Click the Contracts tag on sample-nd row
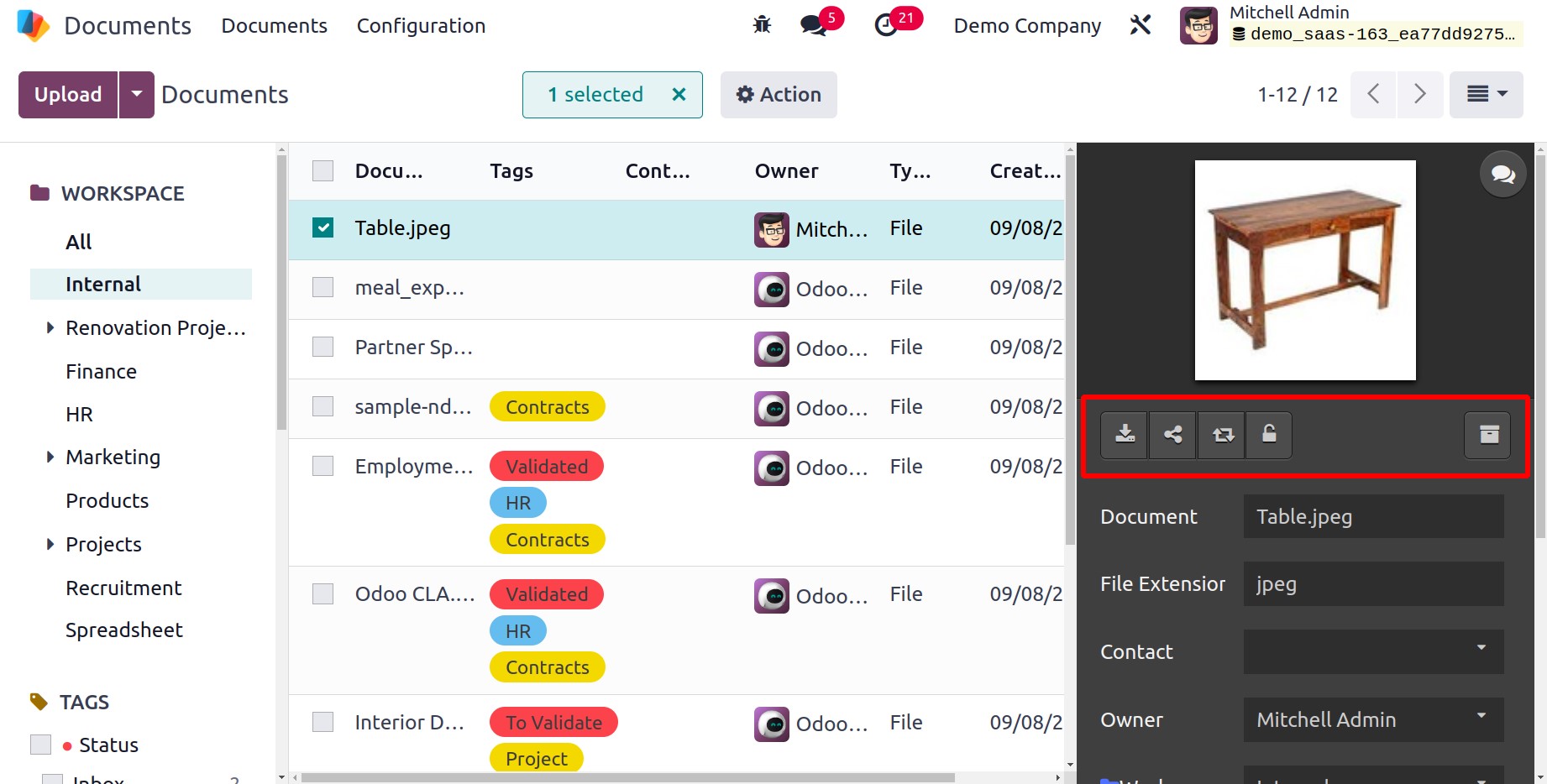Screen dimensions: 1547x784 click(x=548, y=407)
